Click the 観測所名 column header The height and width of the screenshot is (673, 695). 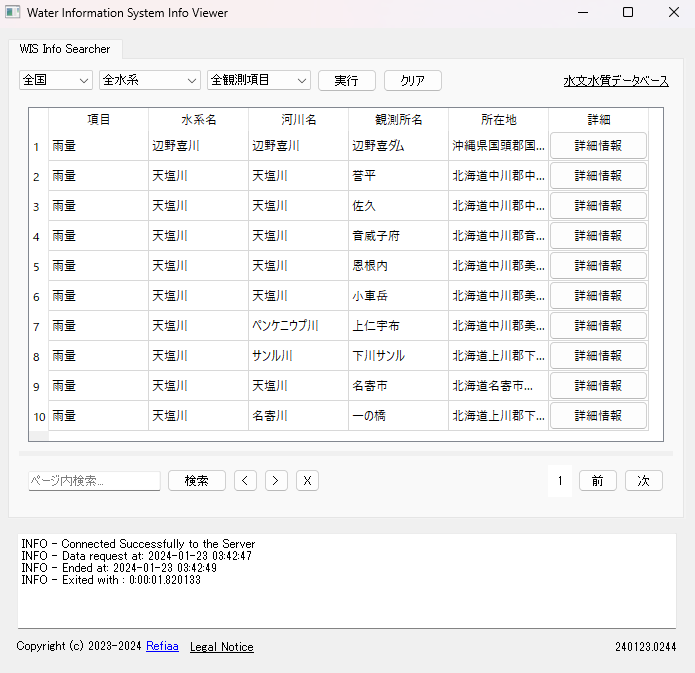[398, 120]
